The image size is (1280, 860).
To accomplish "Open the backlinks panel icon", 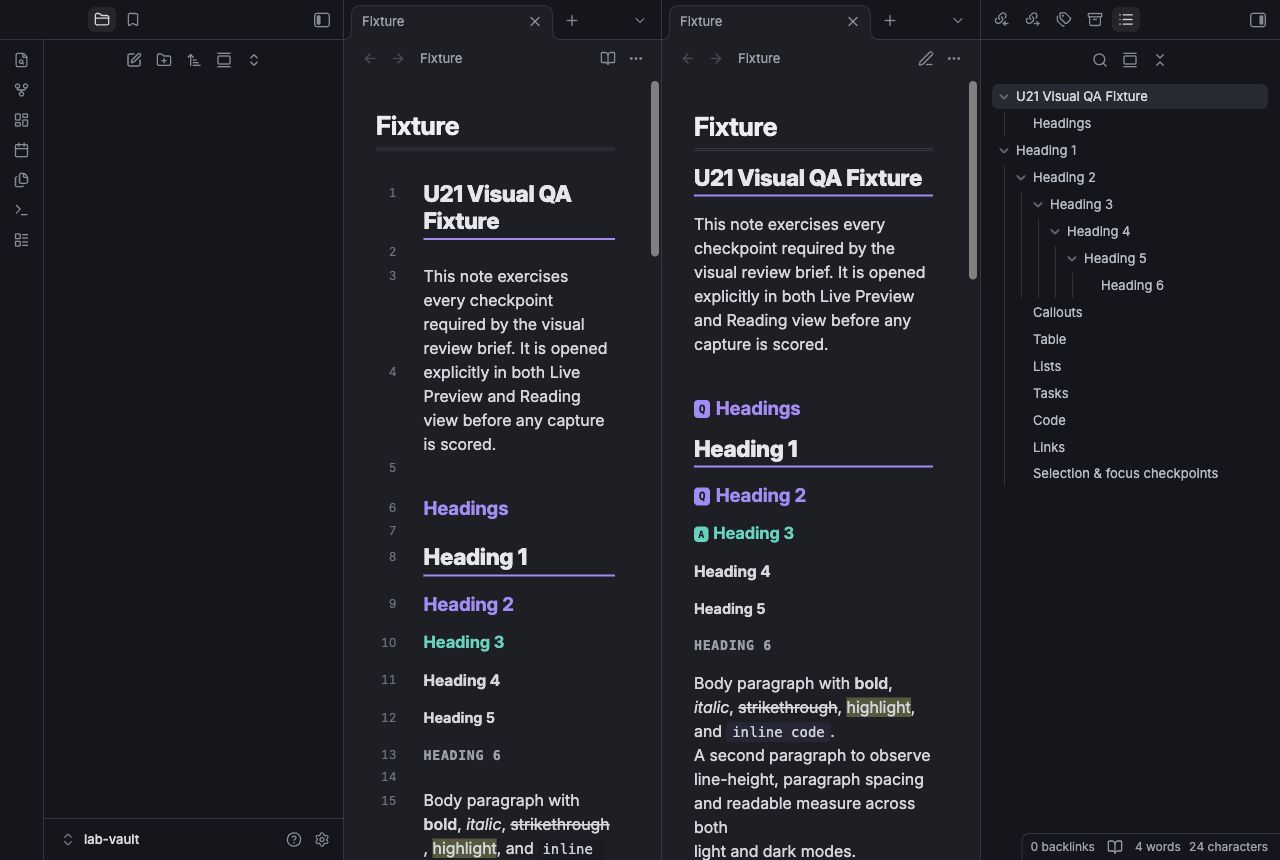I will point(1001,20).
